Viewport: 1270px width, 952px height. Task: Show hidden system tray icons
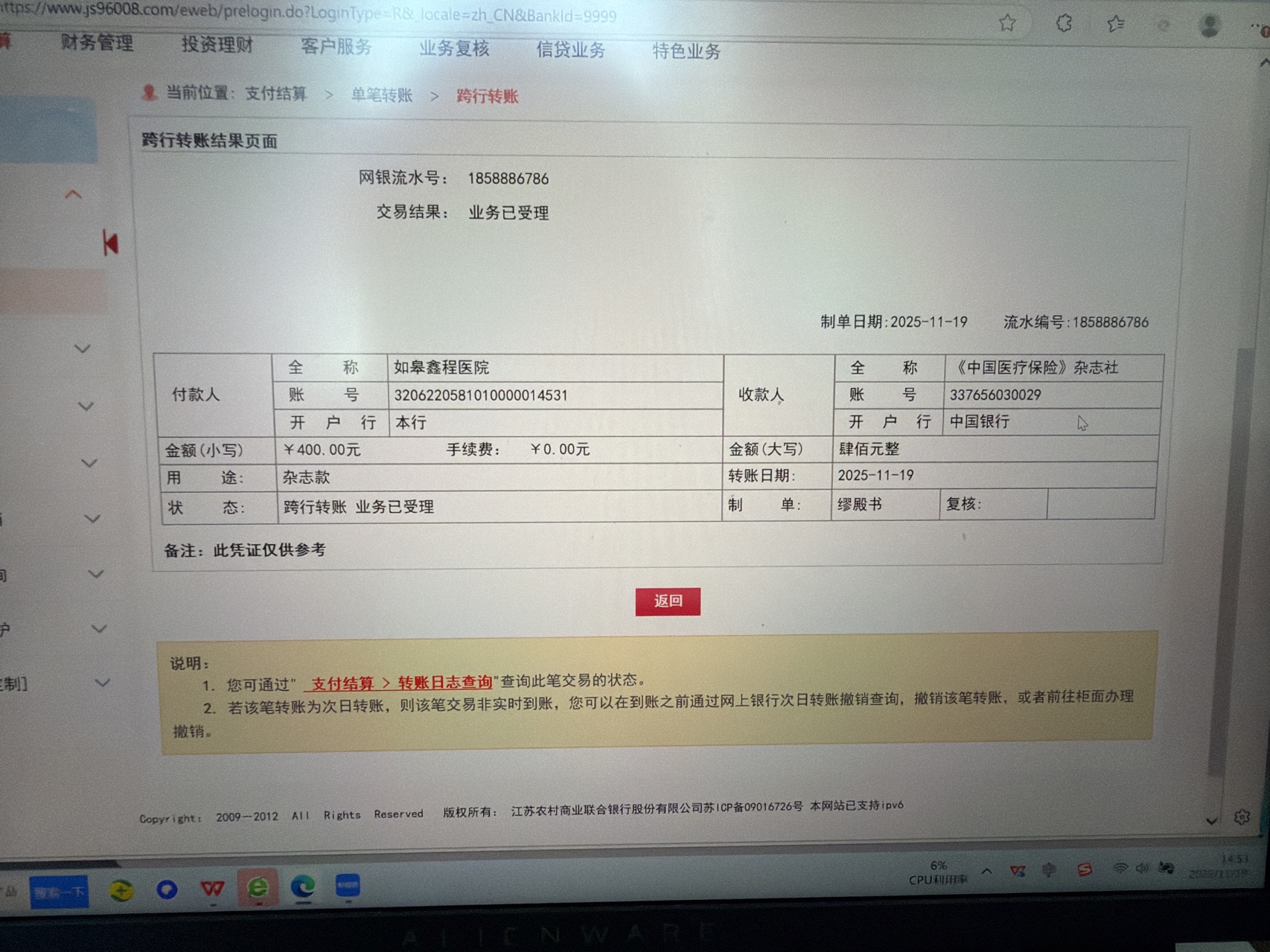point(986,871)
